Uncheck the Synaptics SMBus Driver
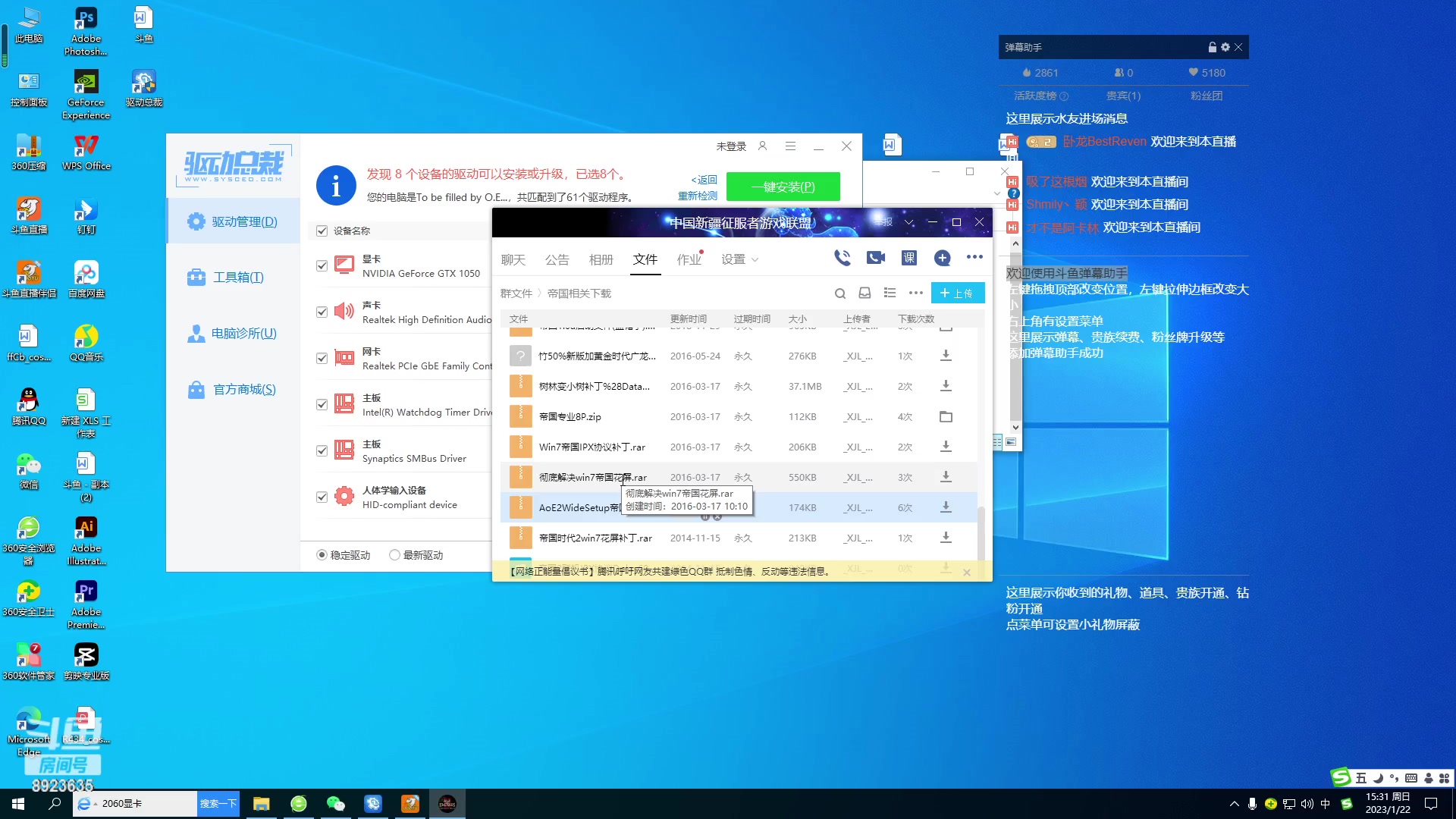 pyautogui.click(x=322, y=450)
